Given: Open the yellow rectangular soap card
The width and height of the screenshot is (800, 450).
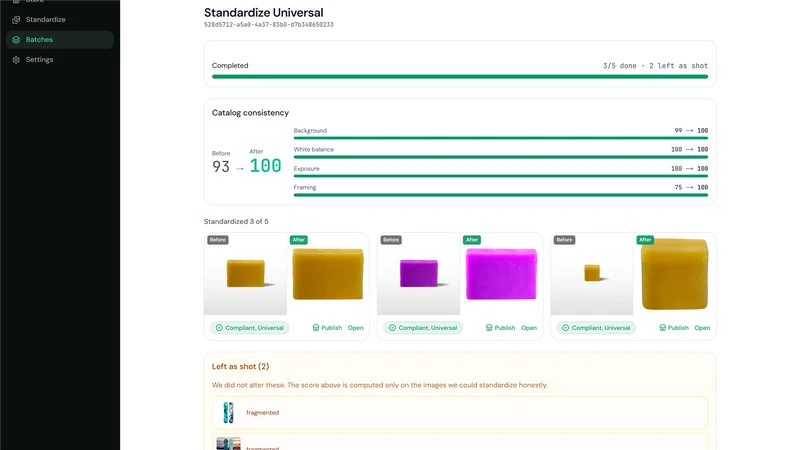Looking at the screenshot, I should tap(356, 328).
